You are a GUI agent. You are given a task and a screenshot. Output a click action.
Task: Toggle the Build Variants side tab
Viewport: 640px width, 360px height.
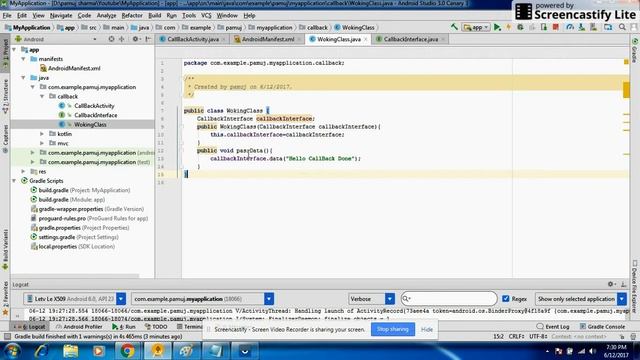(x=5, y=249)
